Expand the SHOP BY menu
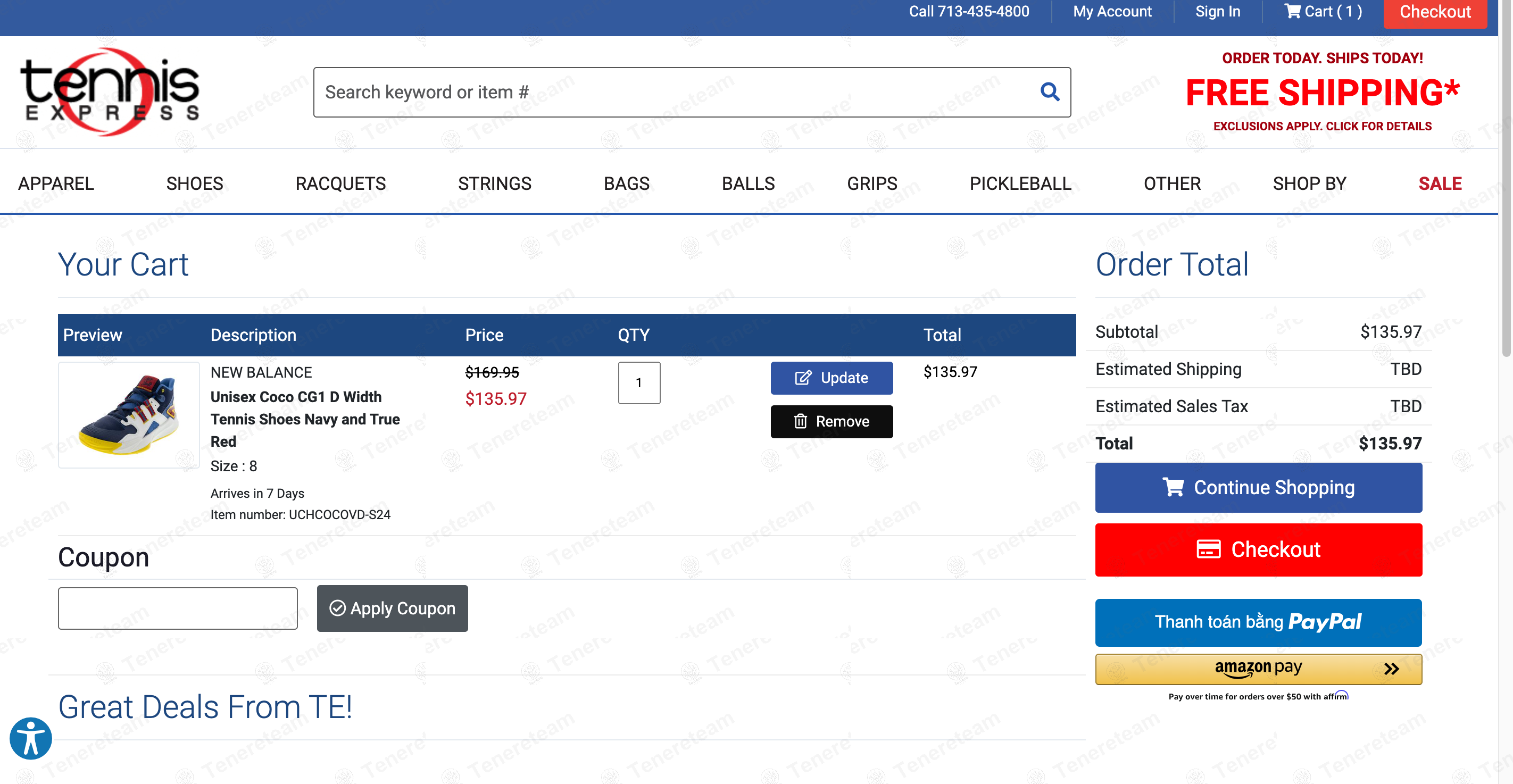The width and height of the screenshot is (1513, 784). pos(1309,184)
